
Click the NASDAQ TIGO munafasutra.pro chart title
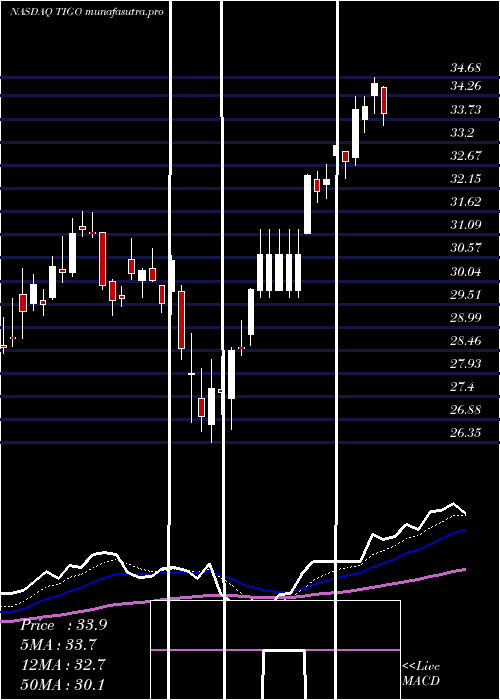(x=86, y=12)
